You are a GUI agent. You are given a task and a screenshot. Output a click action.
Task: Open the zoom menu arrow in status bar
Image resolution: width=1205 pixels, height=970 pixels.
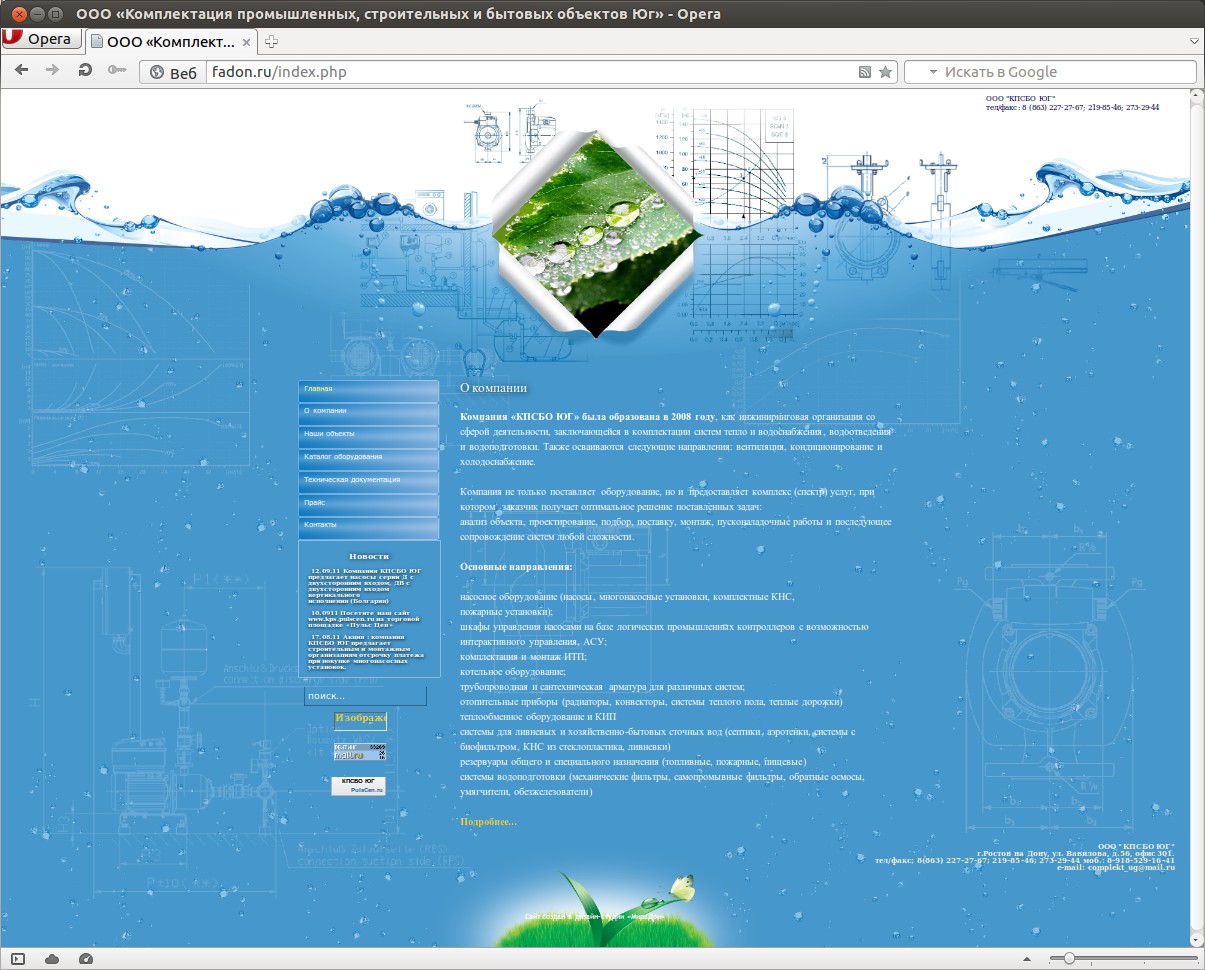click(1028, 959)
